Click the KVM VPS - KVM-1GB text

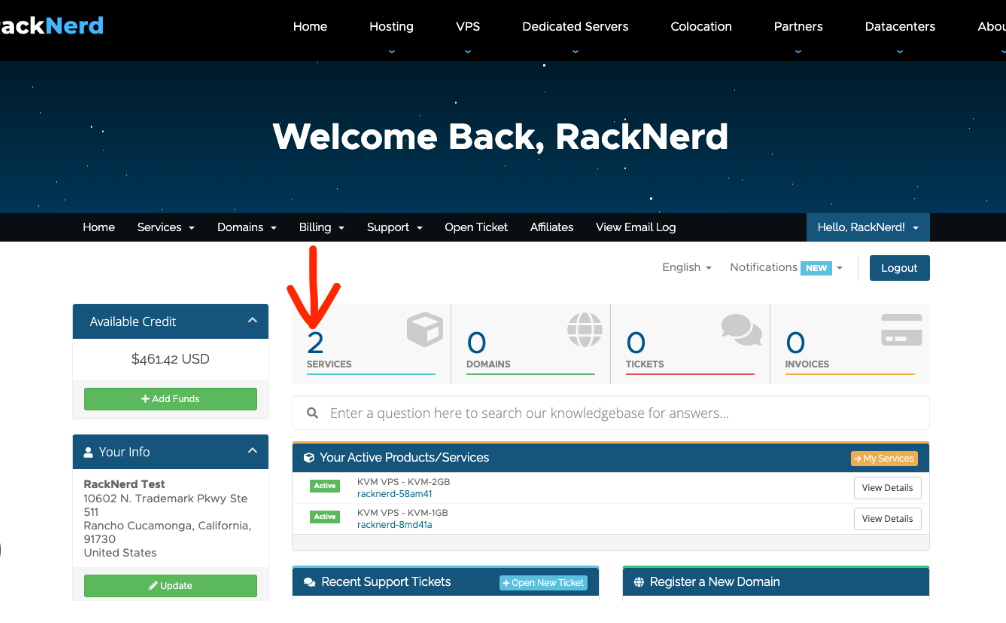[x=403, y=513]
